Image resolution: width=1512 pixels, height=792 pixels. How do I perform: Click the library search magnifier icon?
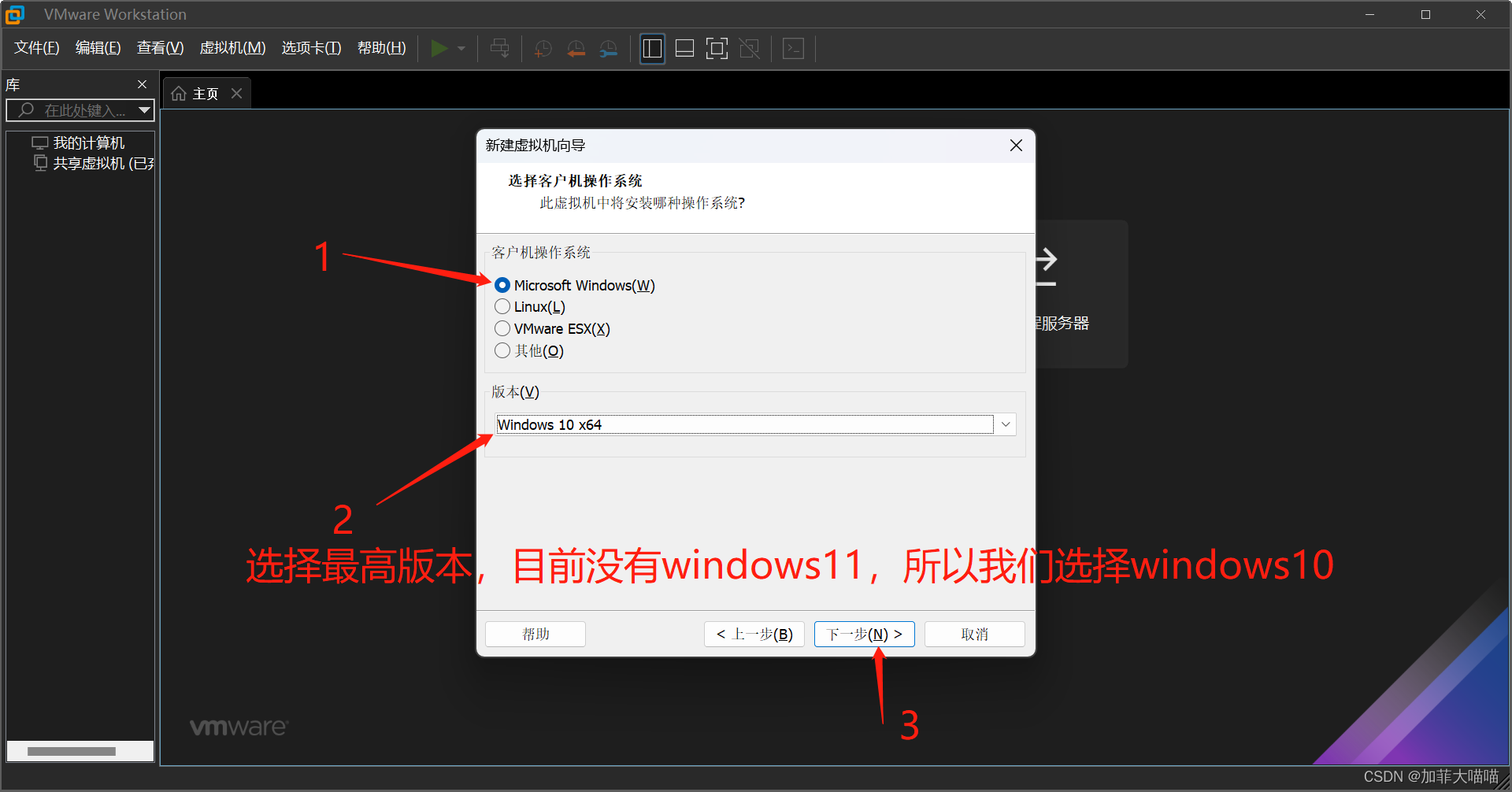[26, 110]
